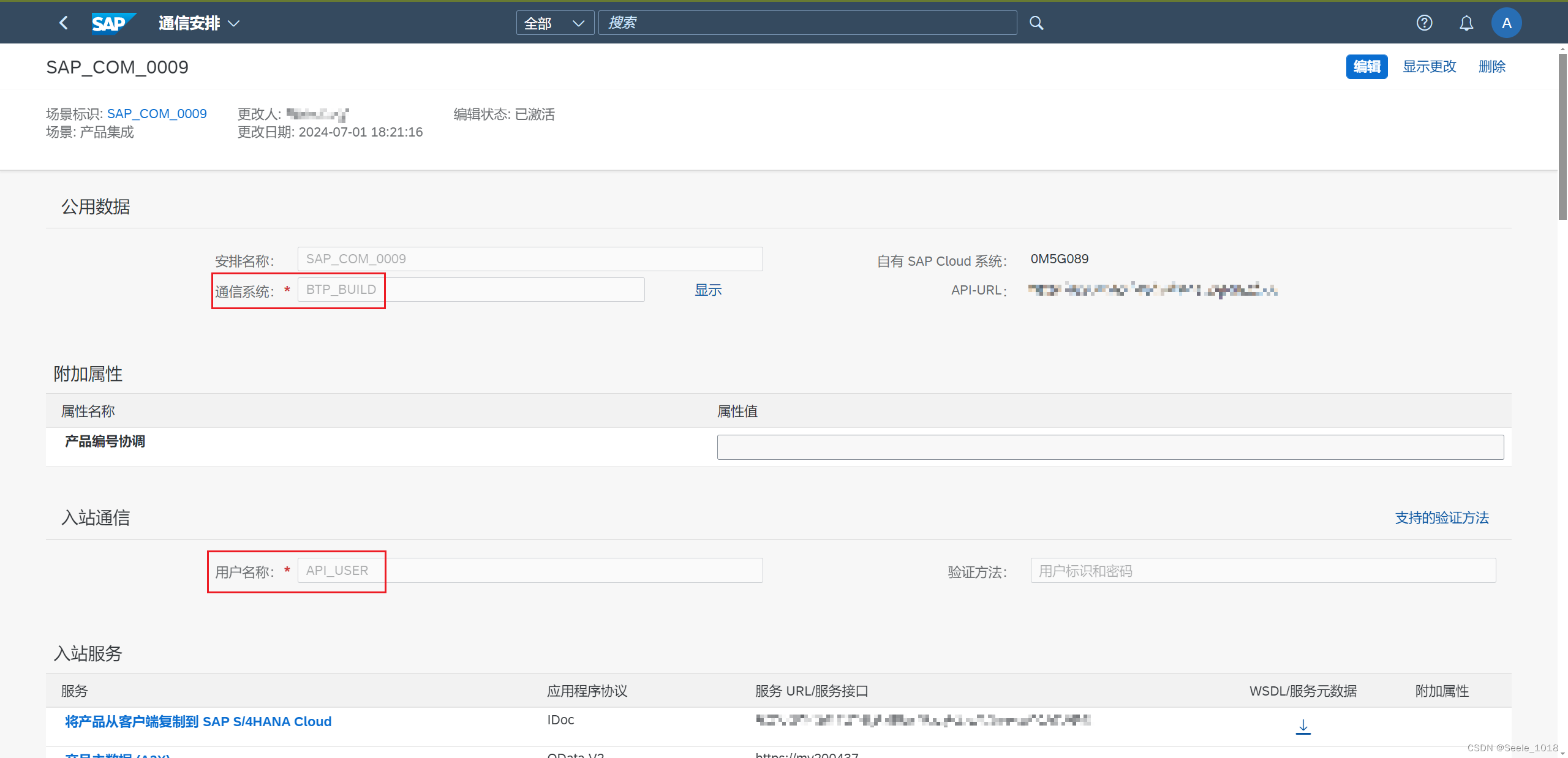Open the user avatar A menu
The width and height of the screenshot is (1568, 758).
pos(1506,23)
